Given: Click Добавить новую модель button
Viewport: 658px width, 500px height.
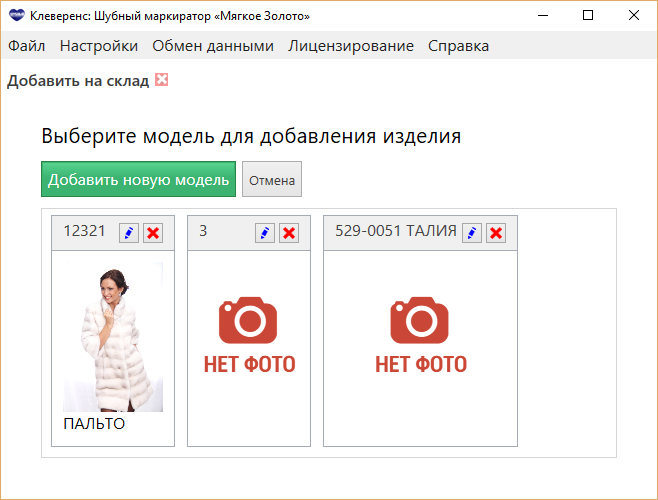Looking at the screenshot, I should (138, 179).
